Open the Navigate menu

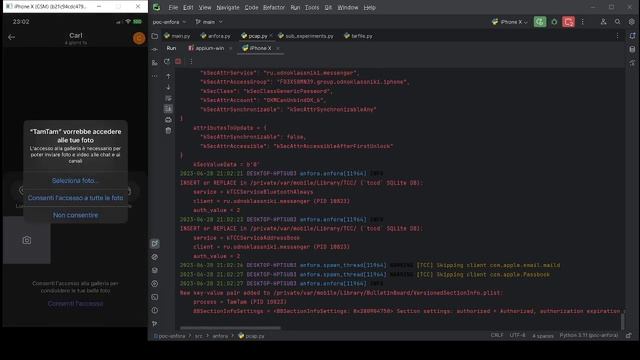pos(228,7)
